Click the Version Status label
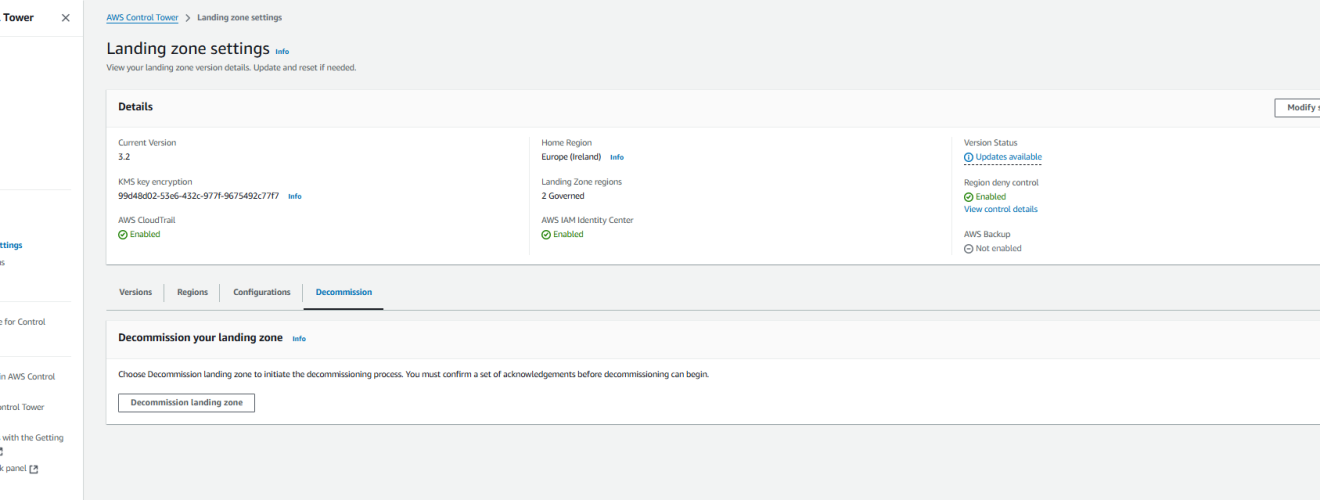 [x=990, y=143]
